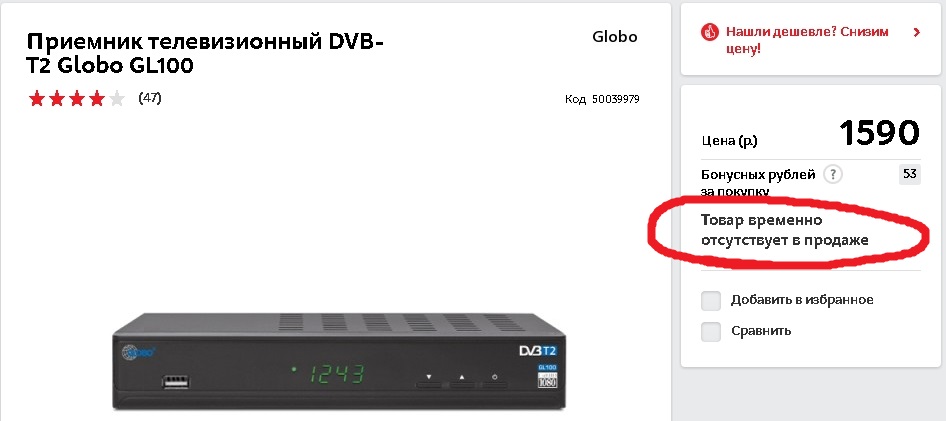Open the 47 reviews count

[150, 98]
